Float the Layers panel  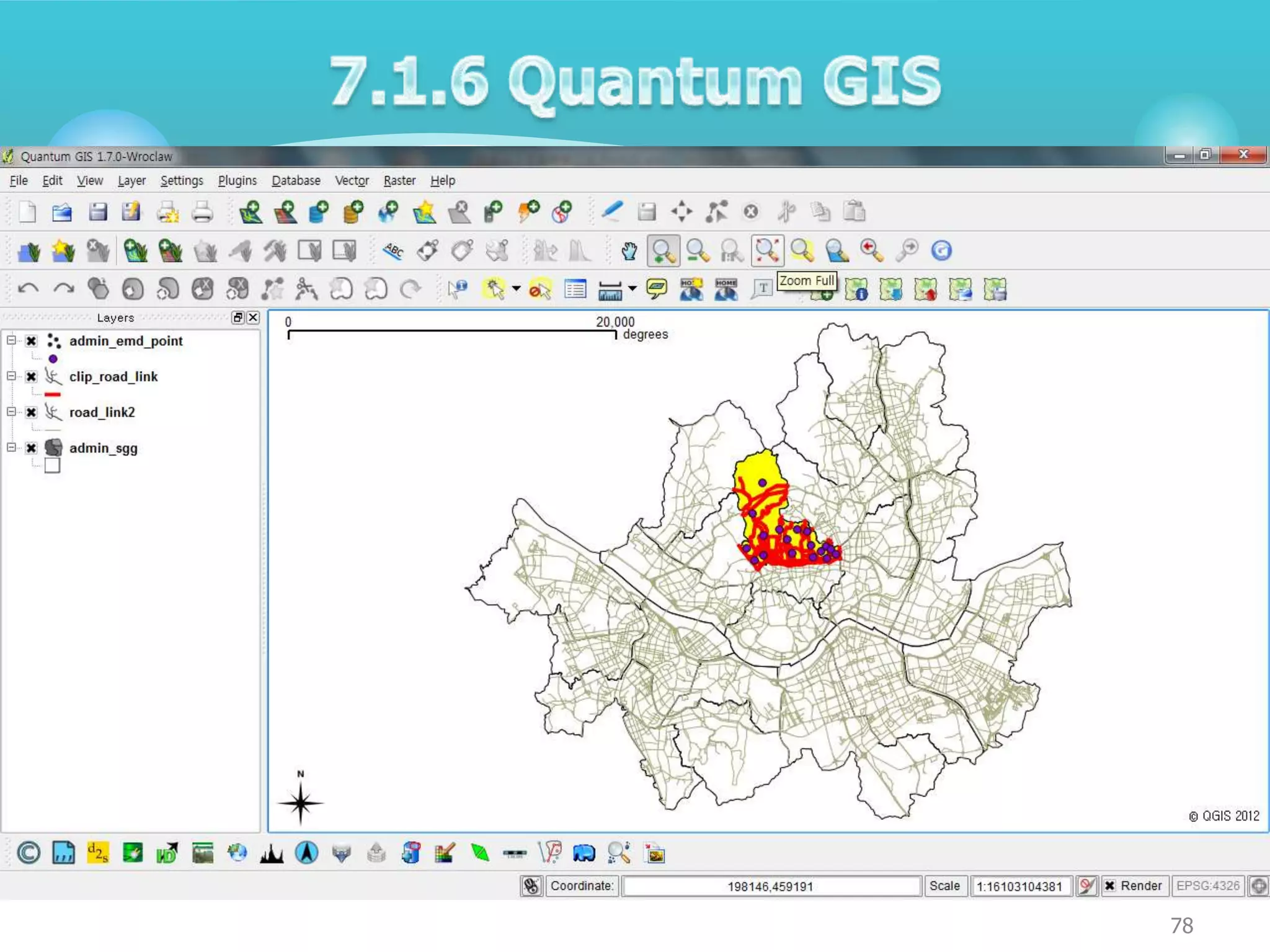tap(238, 317)
